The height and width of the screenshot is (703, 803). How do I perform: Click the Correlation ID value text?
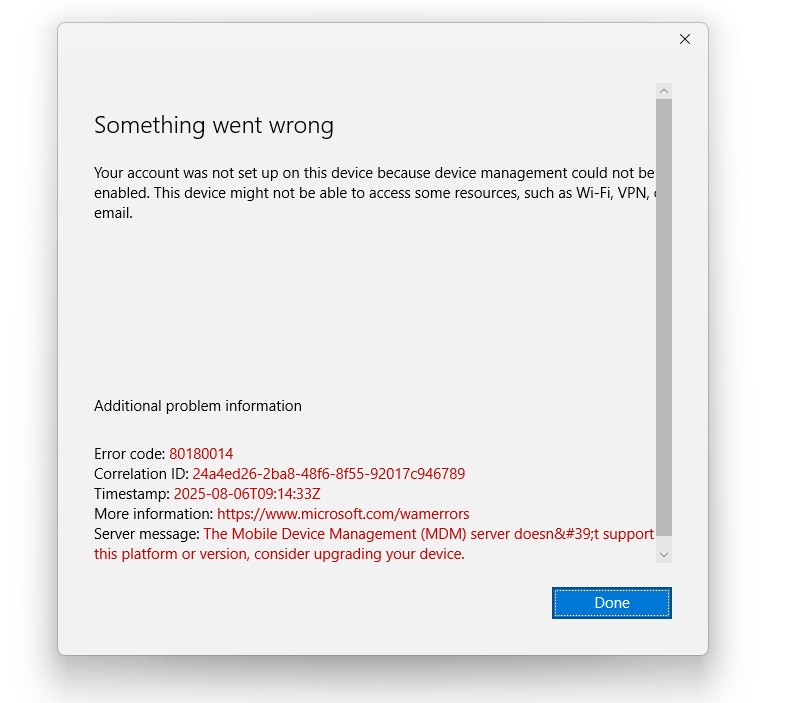point(328,474)
